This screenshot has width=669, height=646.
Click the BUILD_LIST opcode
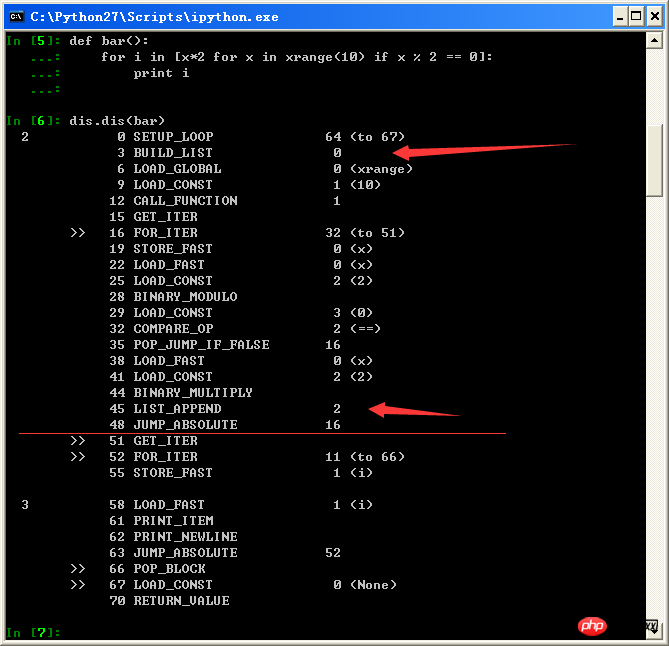173,153
